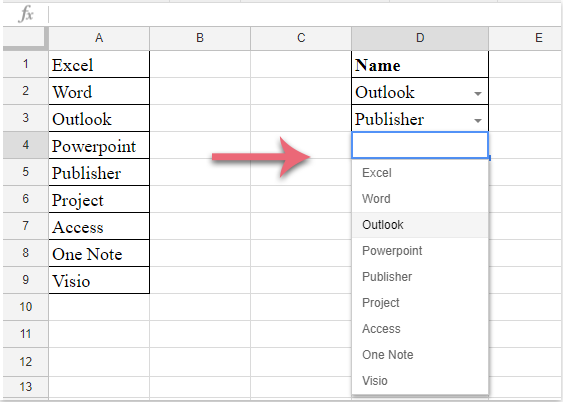Click the bold Name header cell
Screen dimensions: 563x402
pos(420,65)
